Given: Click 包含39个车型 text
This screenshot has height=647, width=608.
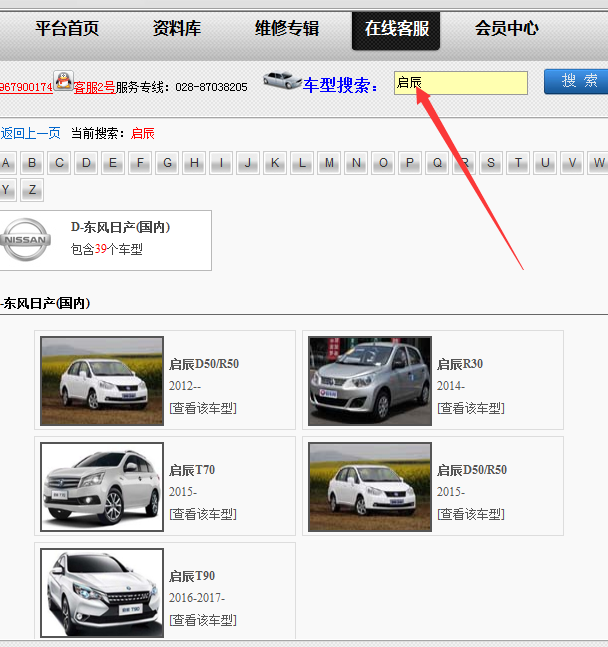Looking at the screenshot, I should [x=106, y=249].
